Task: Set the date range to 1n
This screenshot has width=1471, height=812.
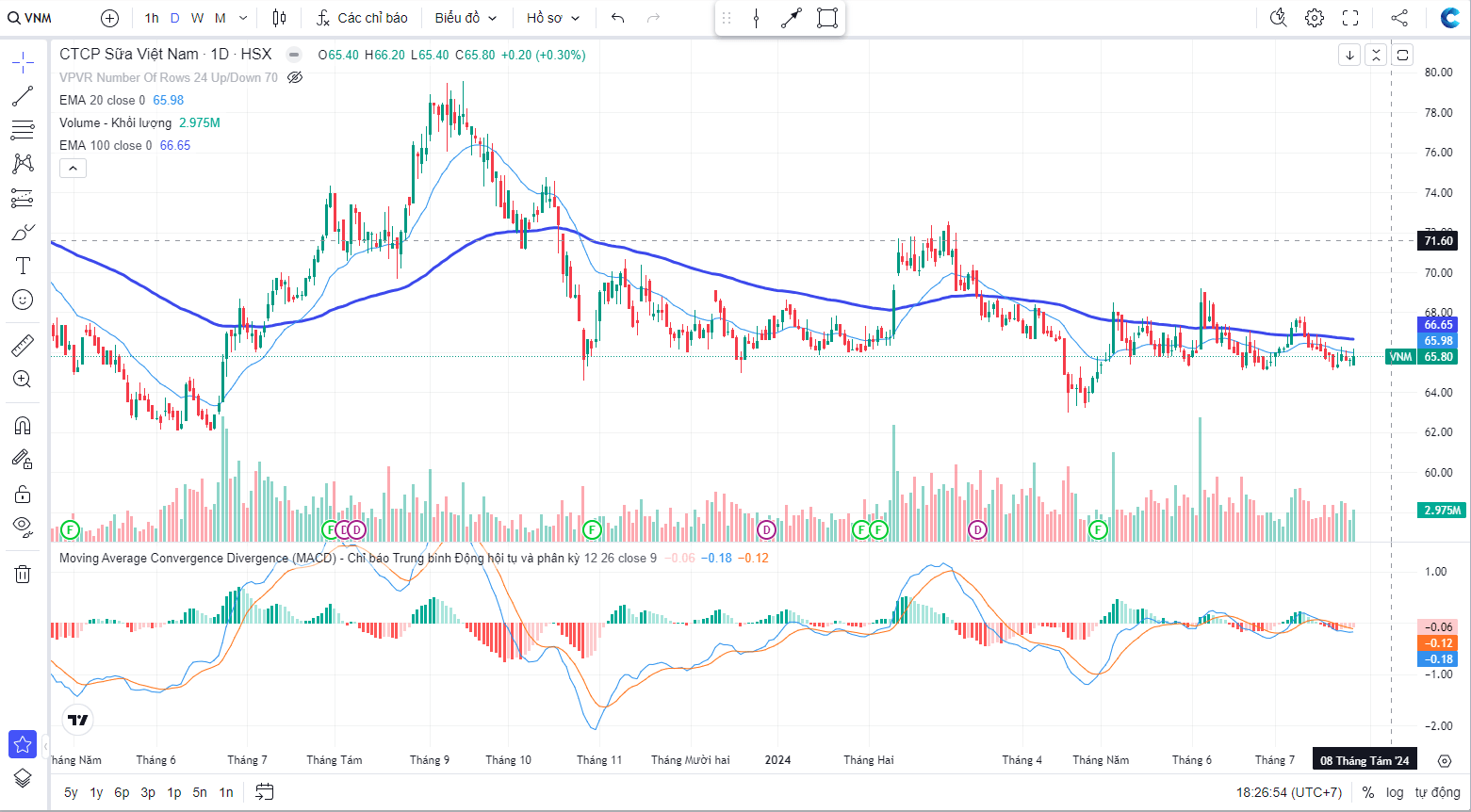Action: coord(226,792)
